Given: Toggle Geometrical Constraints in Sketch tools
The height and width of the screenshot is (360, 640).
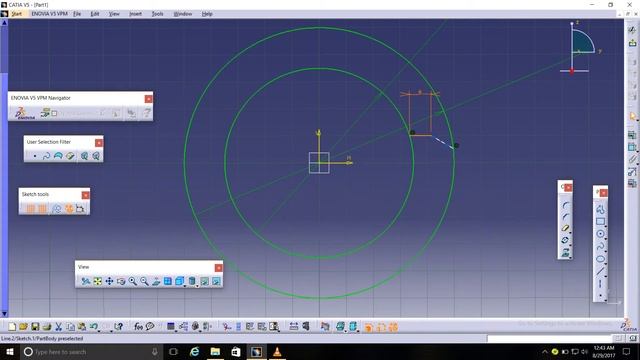Looking at the screenshot, I should tap(69, 209).
